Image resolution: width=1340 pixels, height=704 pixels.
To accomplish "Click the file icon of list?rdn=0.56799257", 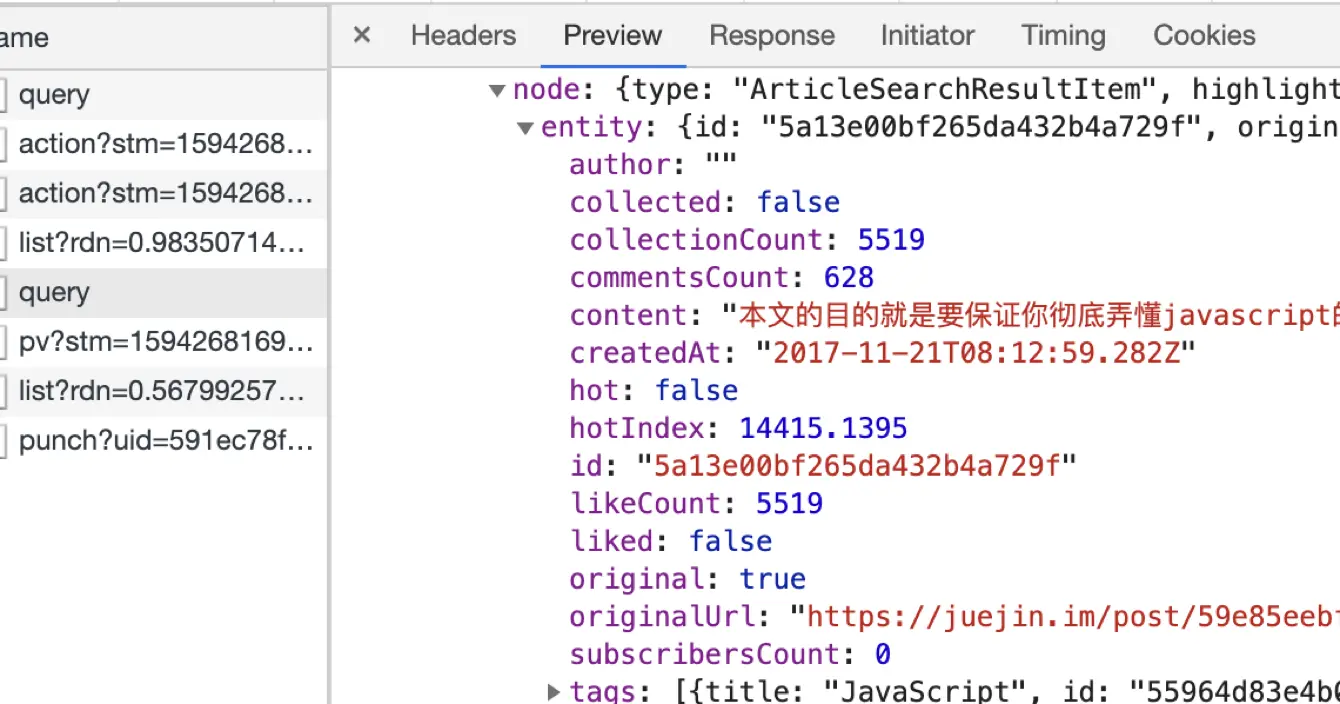I will click(3, 391).
